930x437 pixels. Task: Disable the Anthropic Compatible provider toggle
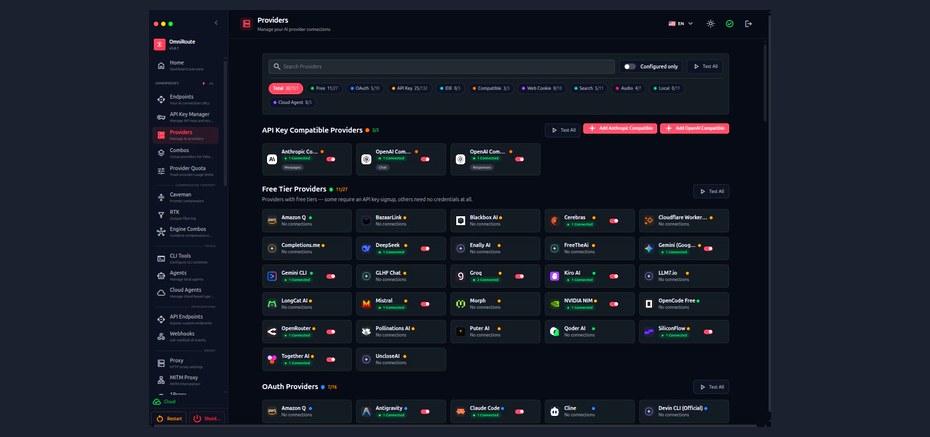click(x=330, y=159)
